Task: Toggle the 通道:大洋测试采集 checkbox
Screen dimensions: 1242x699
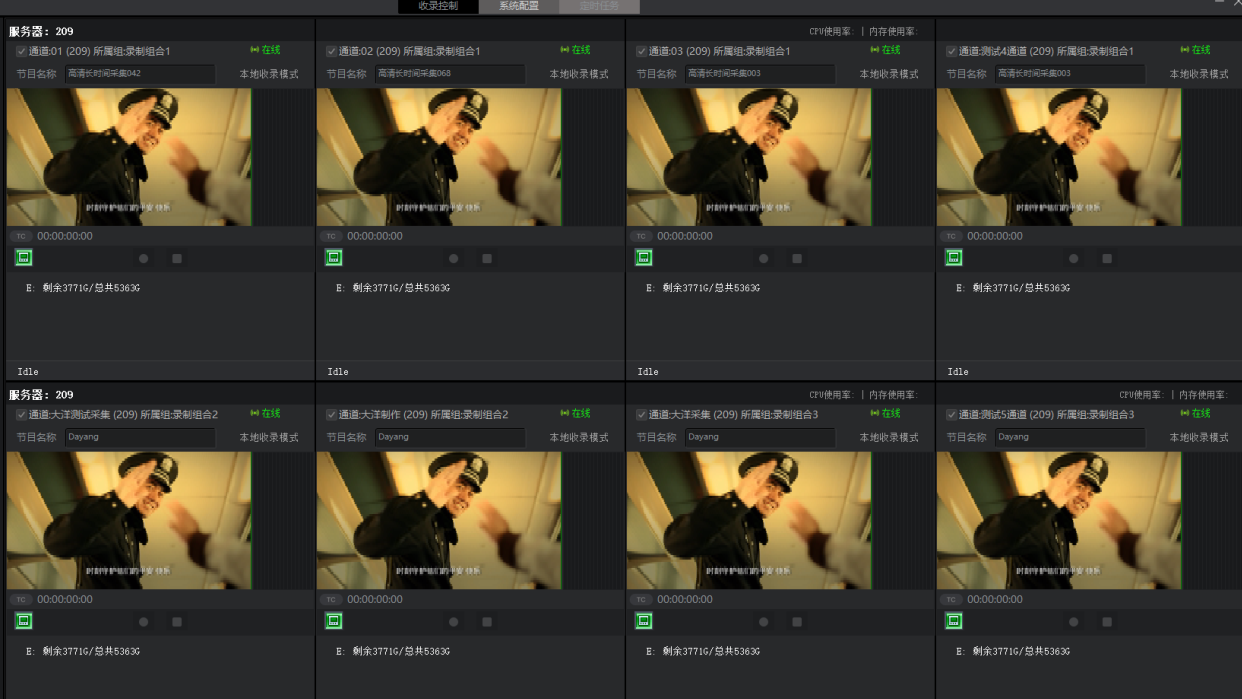Action: [x=21, y=414]
